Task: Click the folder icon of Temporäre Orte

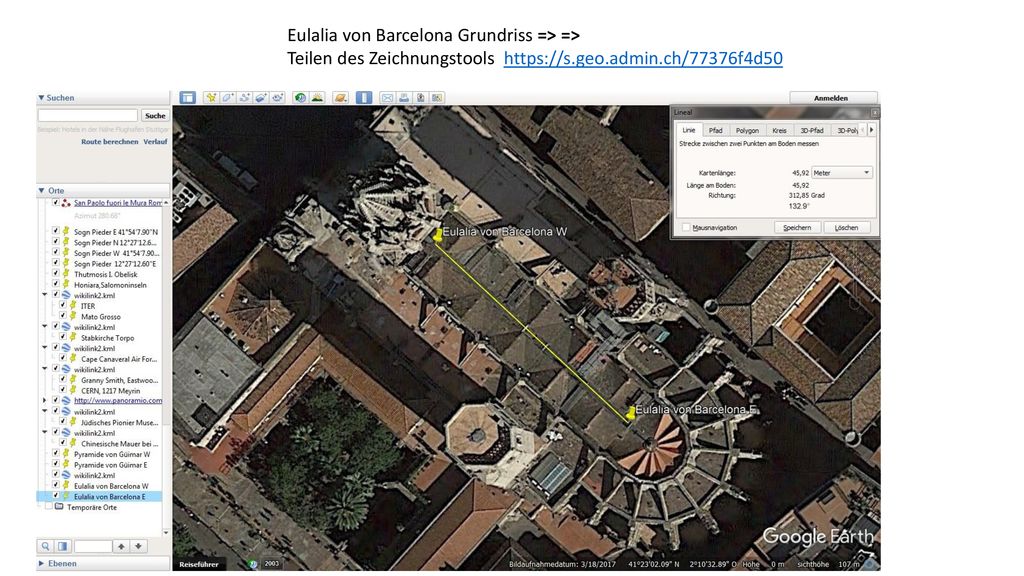Action: pyautogui.click(x=59, y=507)
